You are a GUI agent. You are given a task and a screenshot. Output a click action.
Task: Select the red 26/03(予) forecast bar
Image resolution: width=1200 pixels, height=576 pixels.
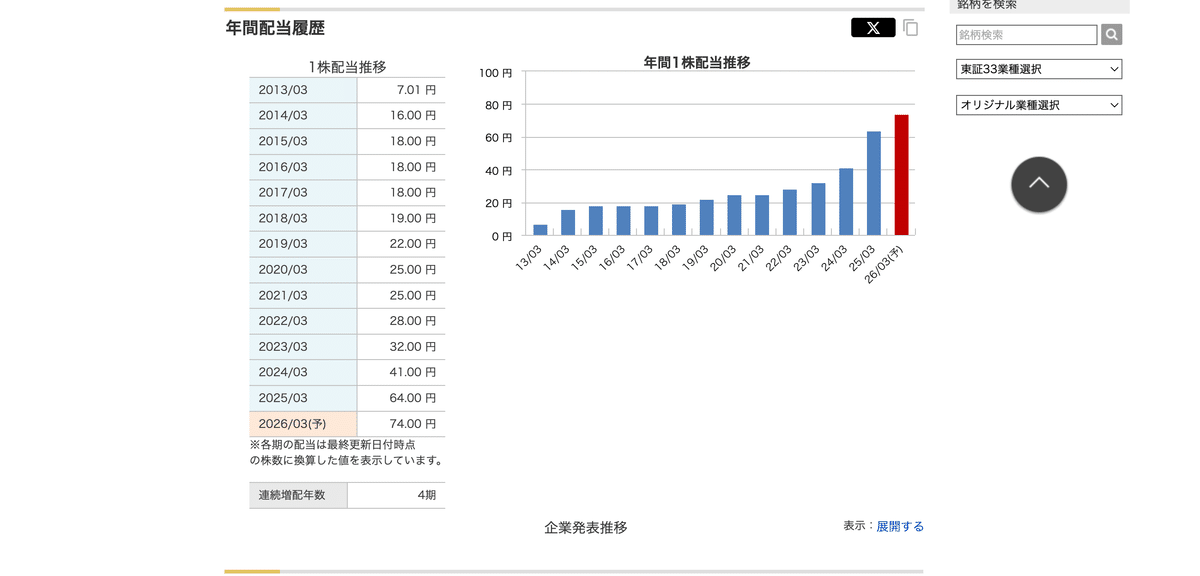point(901,175)
